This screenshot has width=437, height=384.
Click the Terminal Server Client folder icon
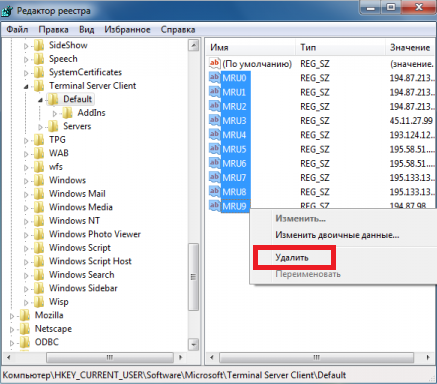click(x=39, y=86)
